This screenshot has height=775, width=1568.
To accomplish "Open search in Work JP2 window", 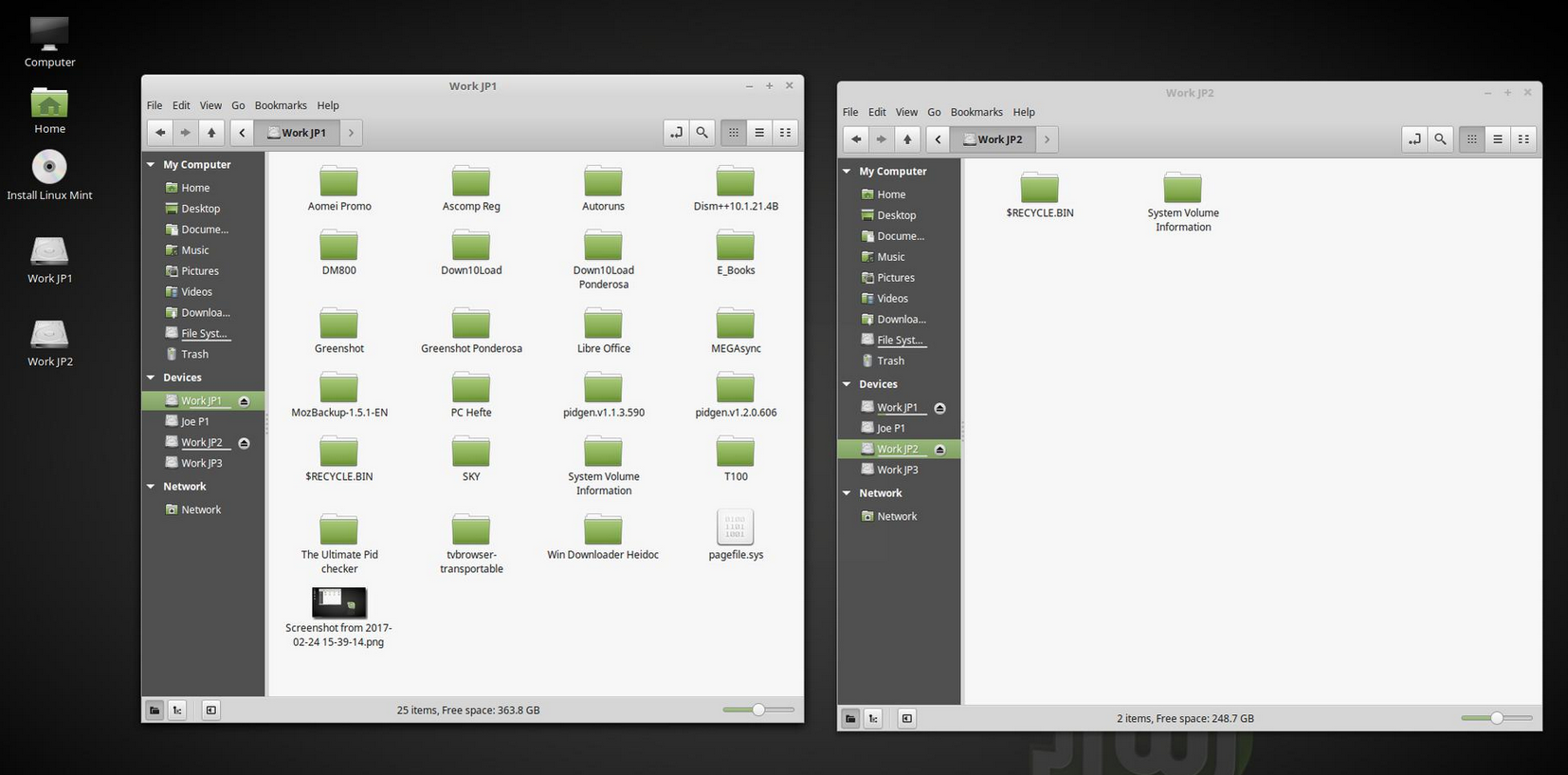I will coord(1440,139).
